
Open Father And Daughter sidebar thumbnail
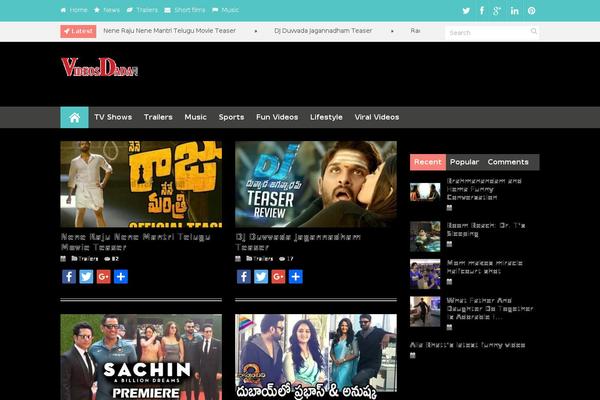425,311
